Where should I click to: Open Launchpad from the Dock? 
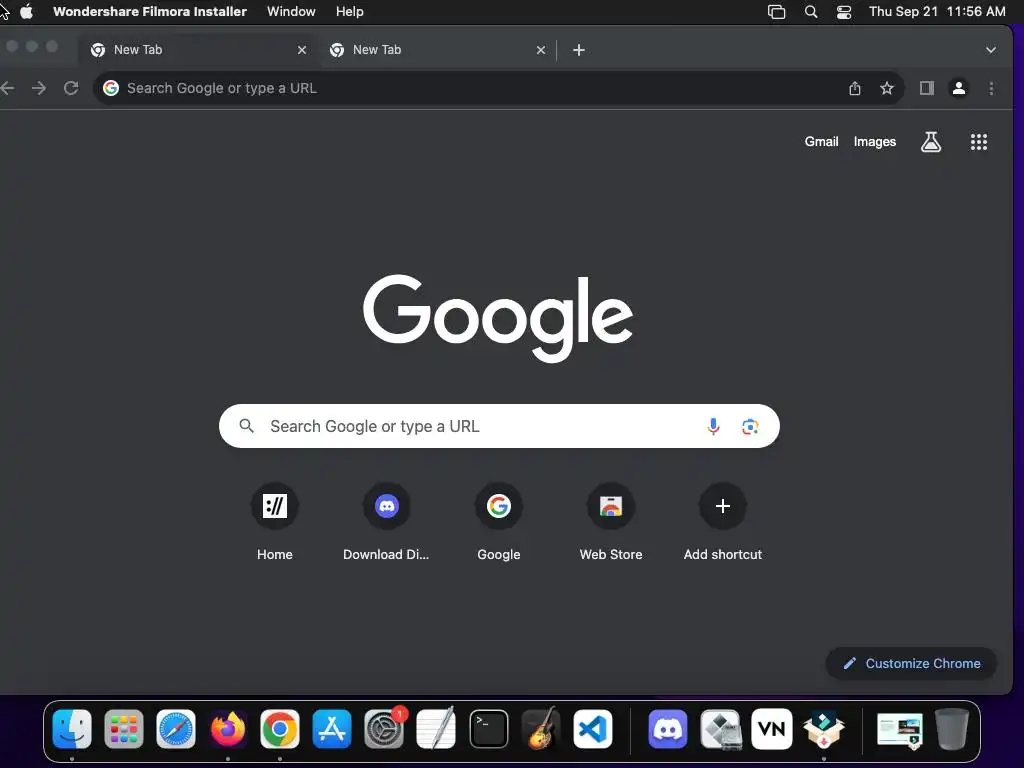pos(123,729)
